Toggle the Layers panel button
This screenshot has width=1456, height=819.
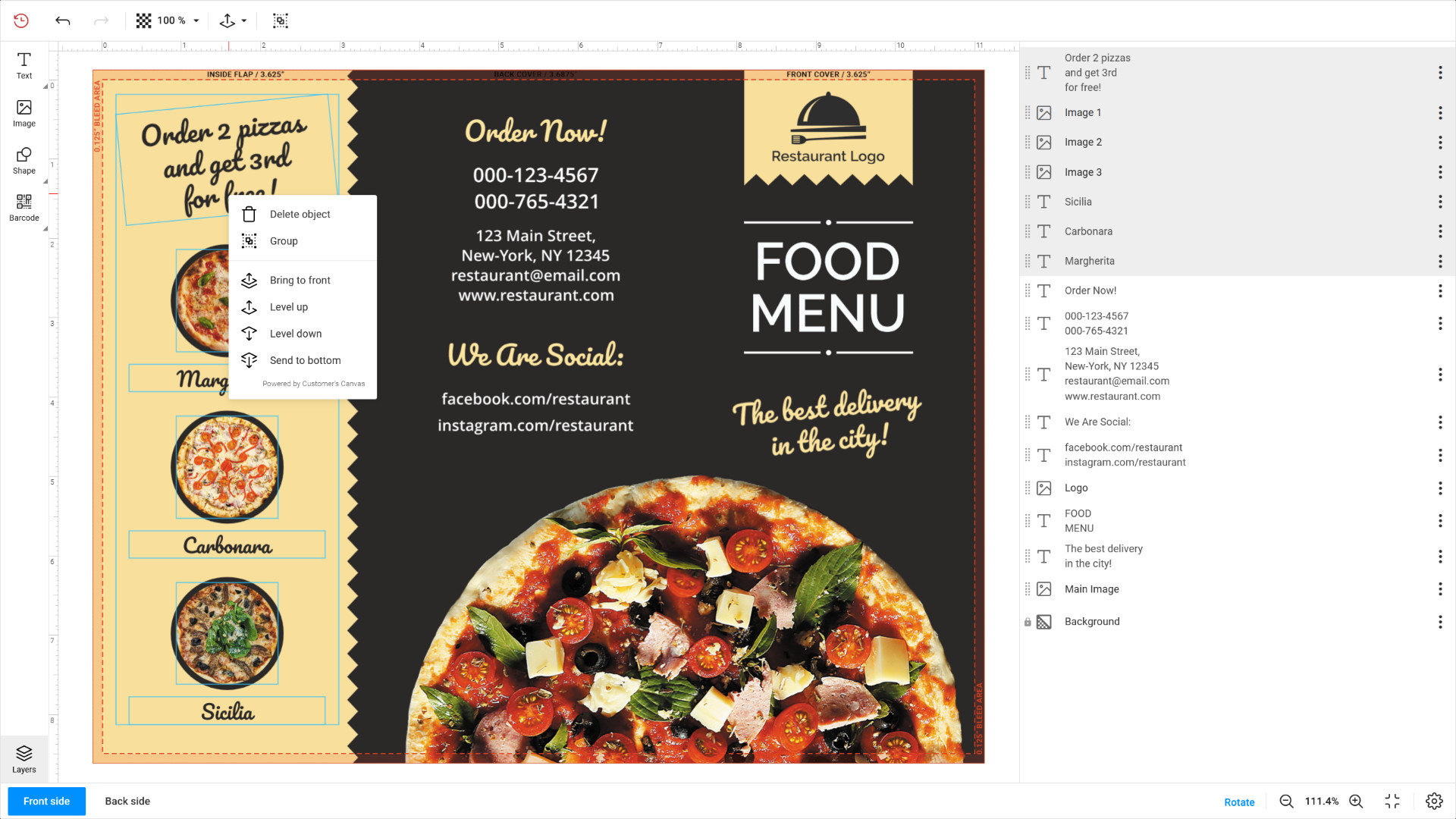click(24, 758)
